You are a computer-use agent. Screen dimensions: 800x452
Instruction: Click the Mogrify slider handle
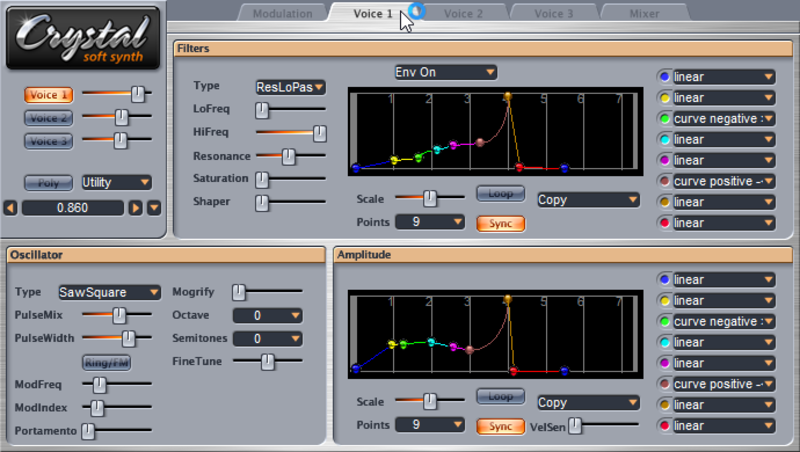pyautogui.click(x=239, y=292)
